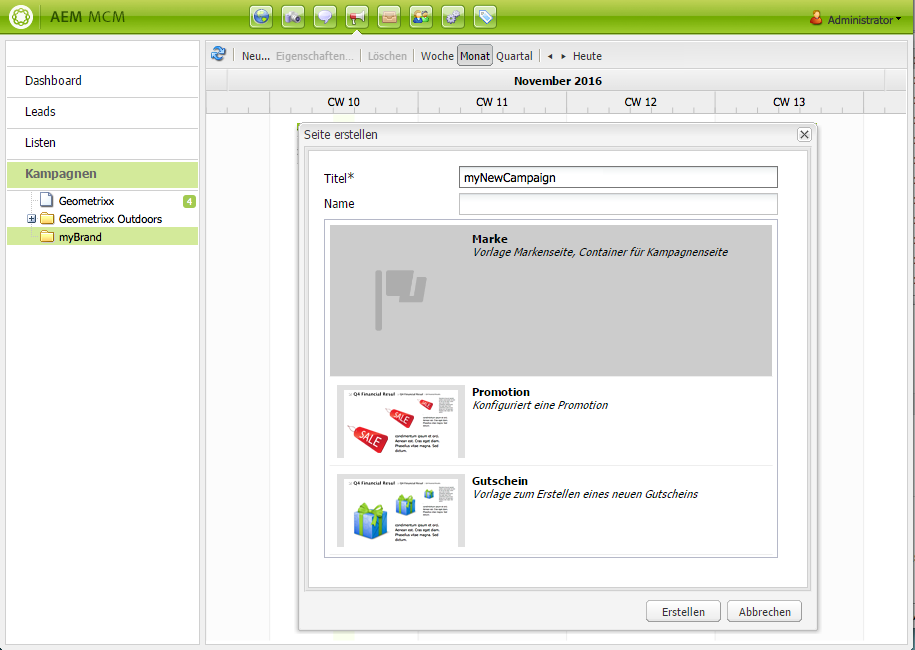
Task: Click the Geometrixx Outdoors folder icon
Action: (x=47, y=219)
